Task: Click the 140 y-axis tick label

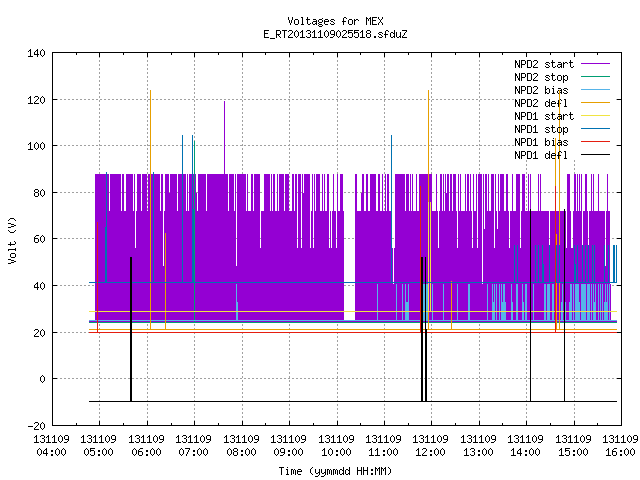Action: pyautogui.click(x=36, y=53)
